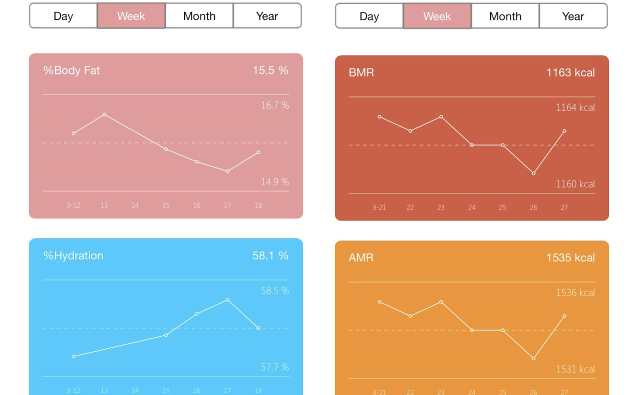Switch right panel to Year view
The width and height of the screenshot is (640, 395).
(573, 16)
